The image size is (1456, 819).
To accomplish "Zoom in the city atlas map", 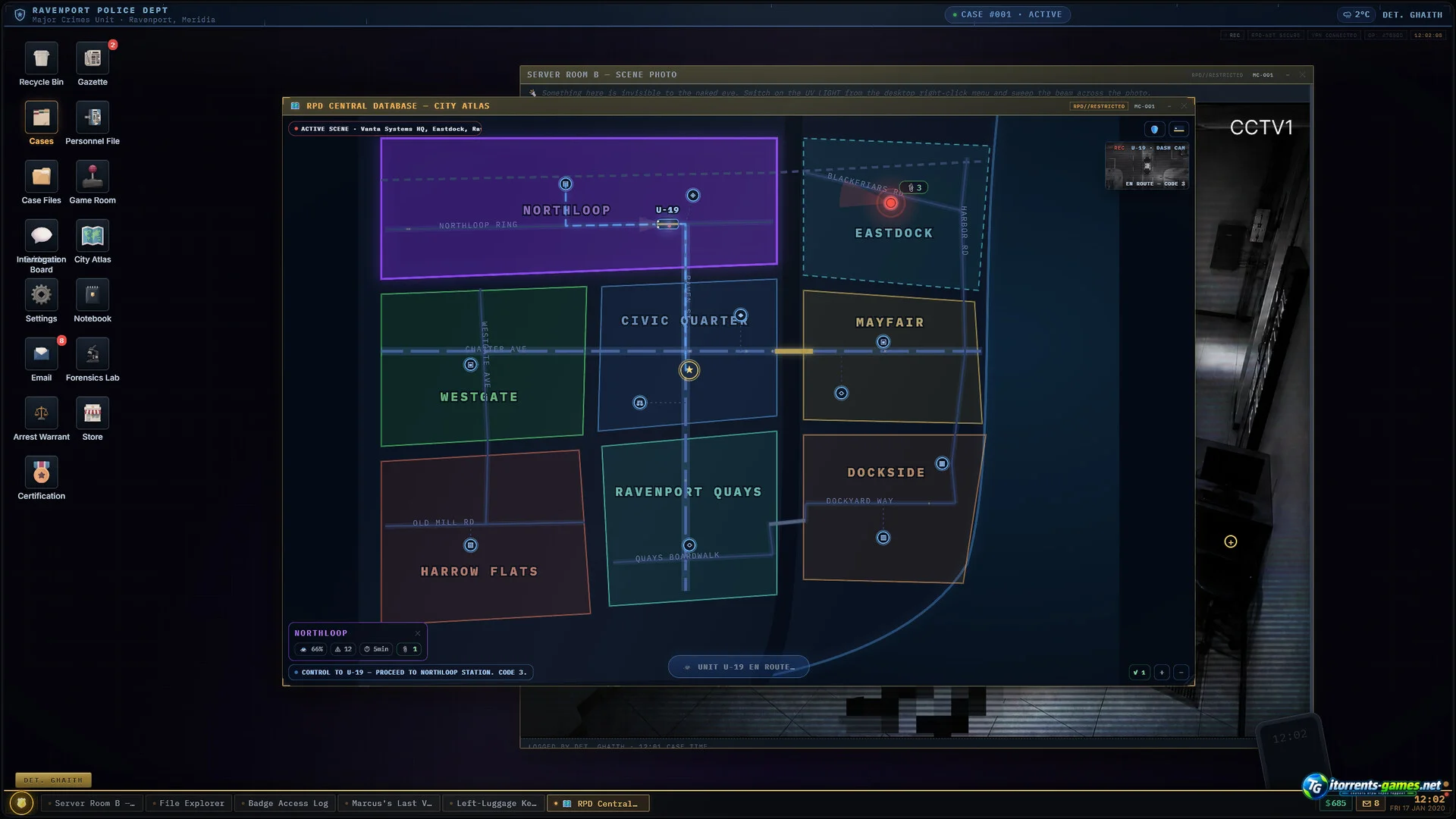I will point(1162,673).
